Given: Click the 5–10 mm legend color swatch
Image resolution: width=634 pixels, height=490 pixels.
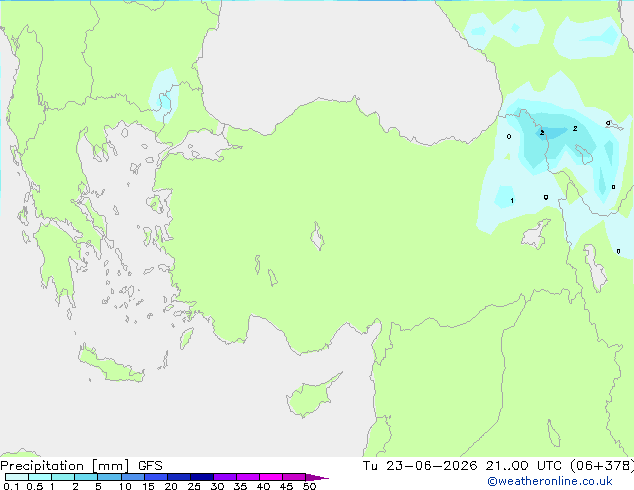Looking at the screenshot, I should coord(109,477).
